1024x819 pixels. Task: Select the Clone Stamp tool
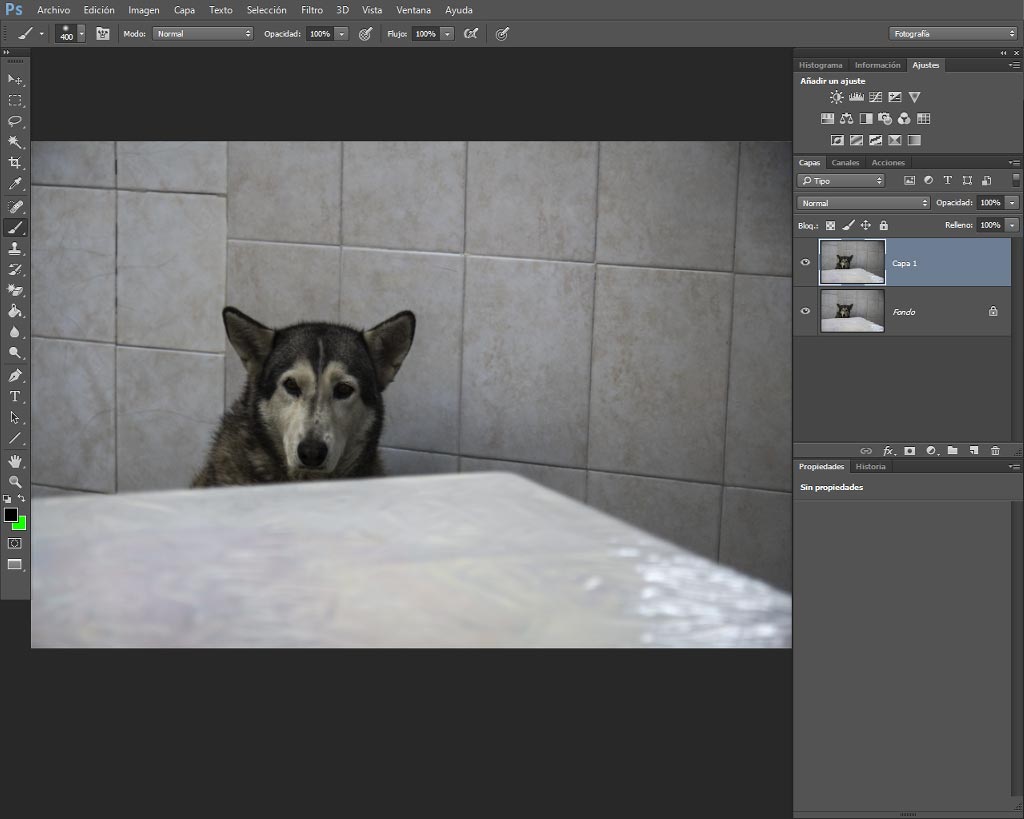click(14, 249)
